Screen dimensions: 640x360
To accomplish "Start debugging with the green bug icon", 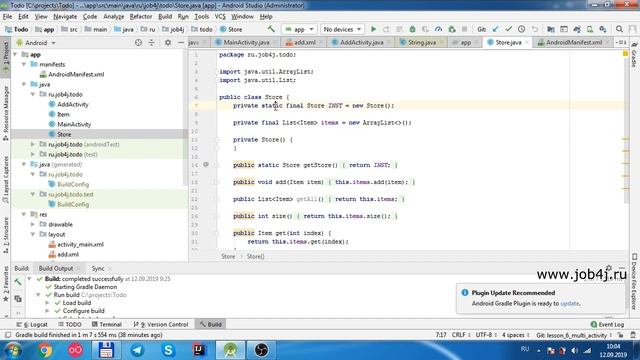I will 412,29.
